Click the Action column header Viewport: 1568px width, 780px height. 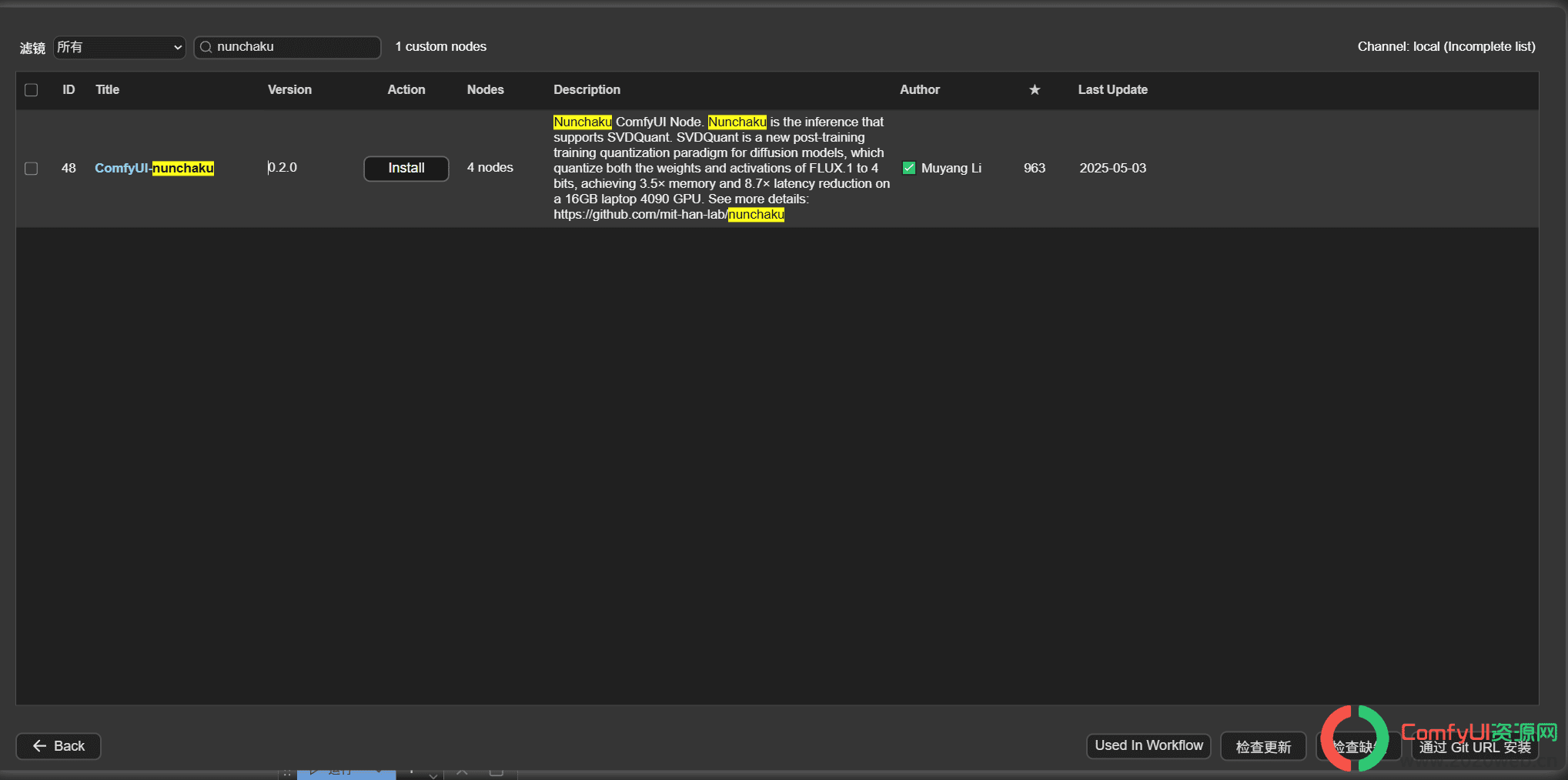coord(406,89)
